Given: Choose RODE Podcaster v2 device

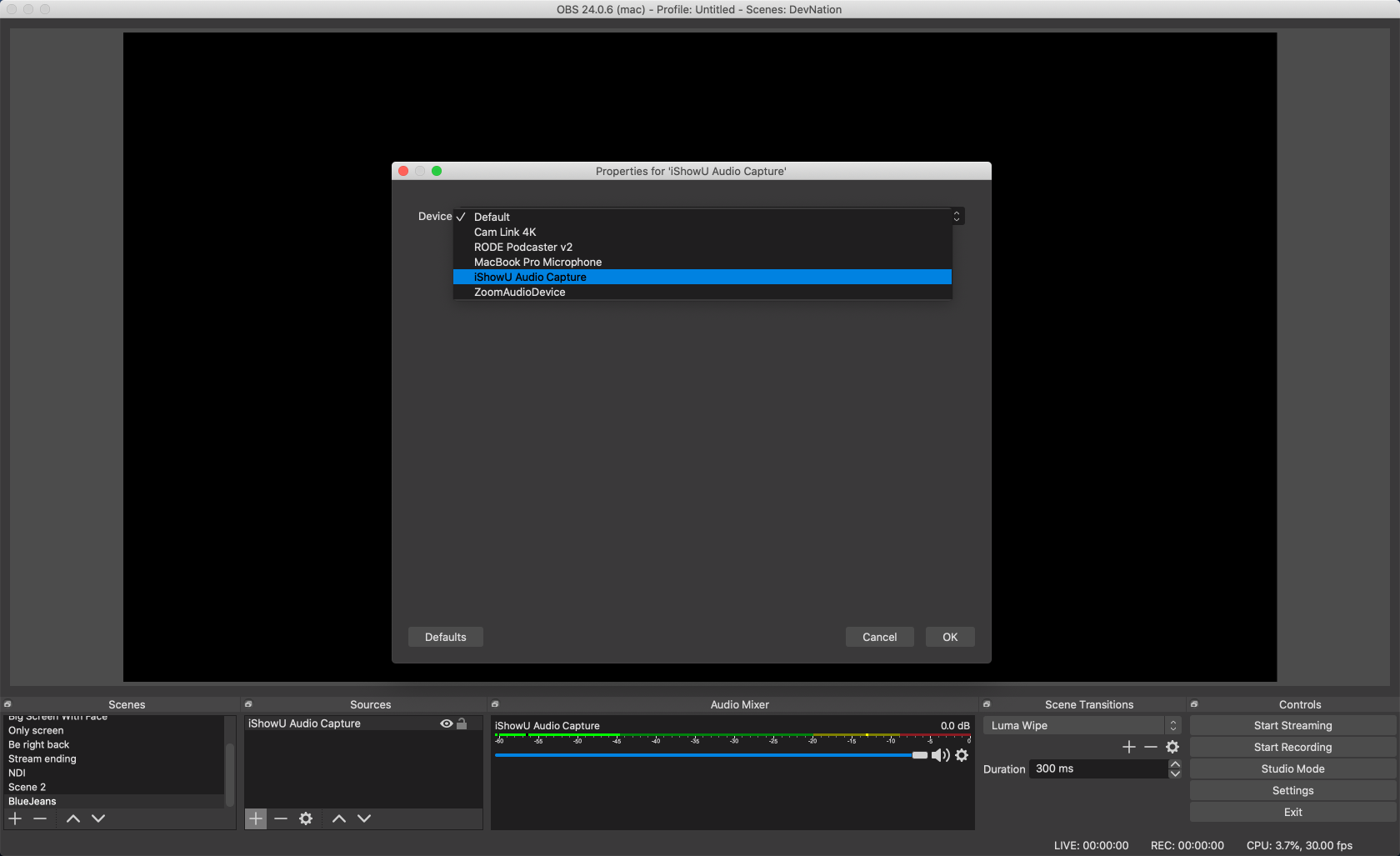Looking at the screenshot, I should coord(702,247).
